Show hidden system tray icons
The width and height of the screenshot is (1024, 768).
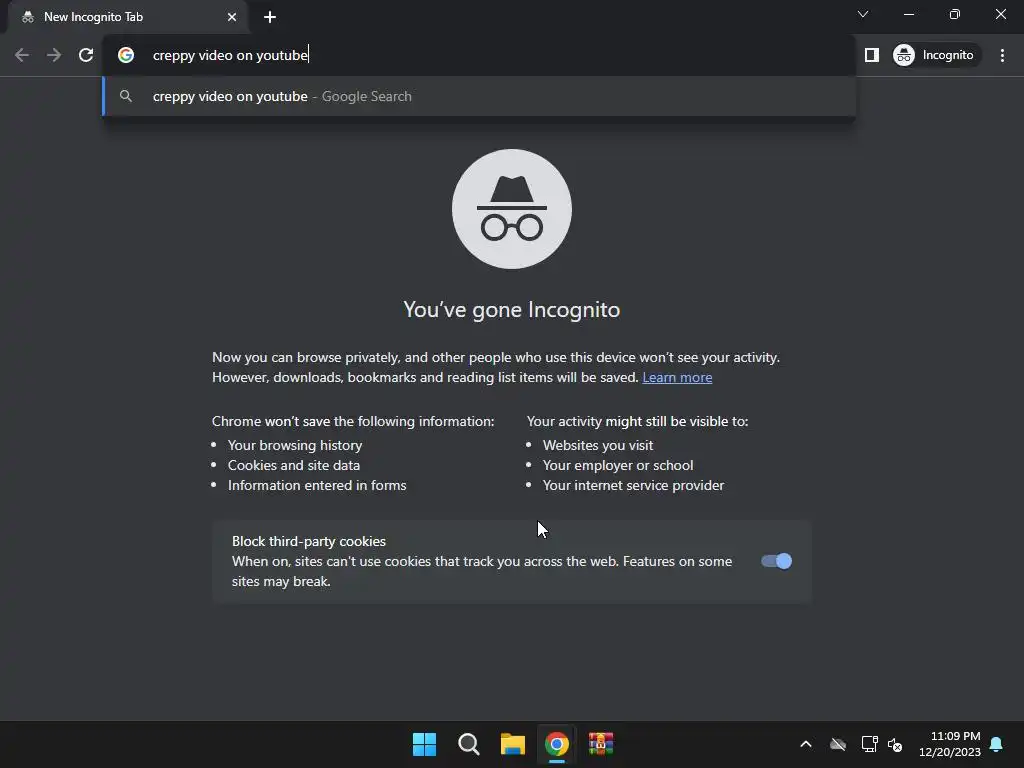pos(806,744)
